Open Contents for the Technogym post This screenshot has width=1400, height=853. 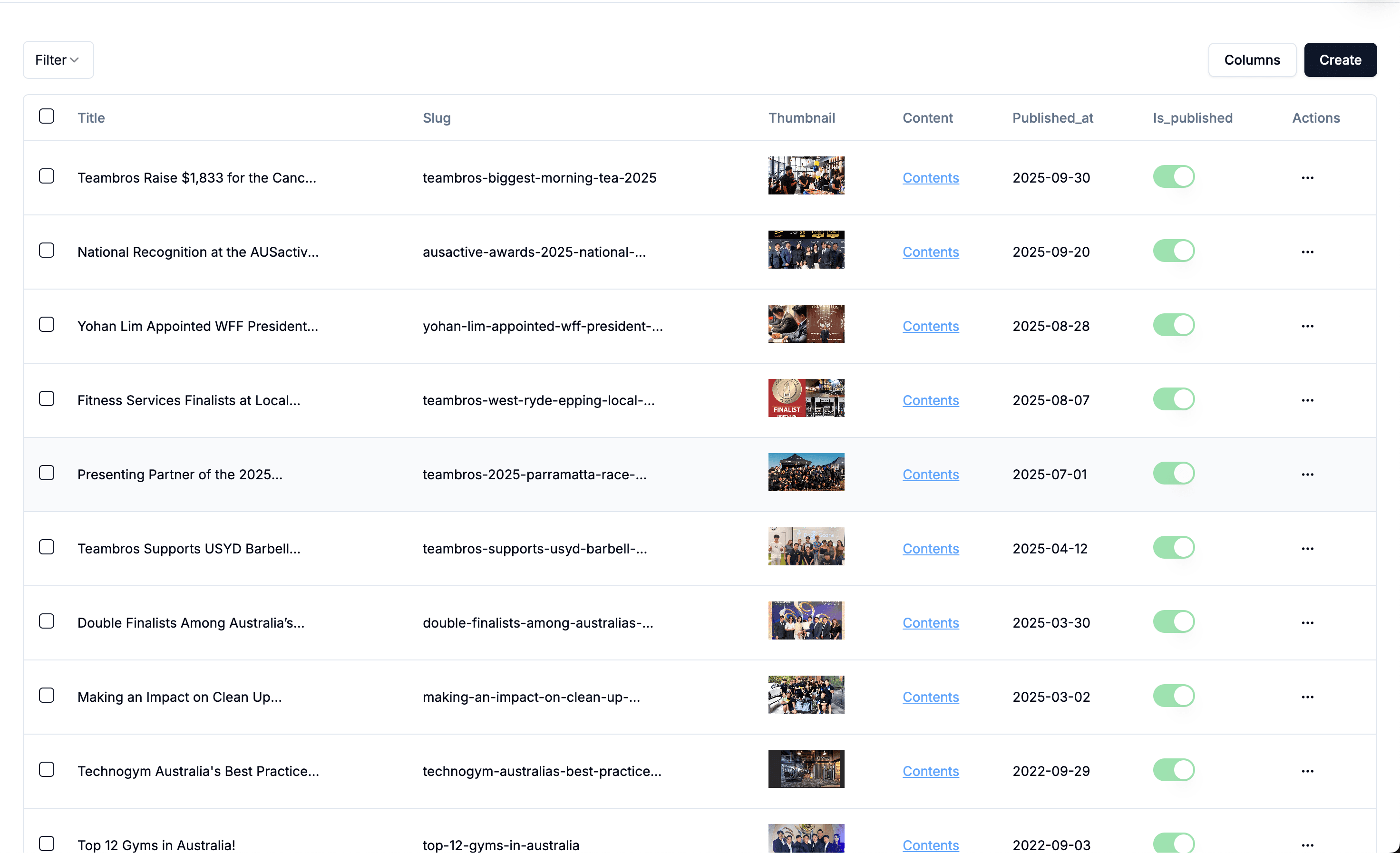click(930, 771)
